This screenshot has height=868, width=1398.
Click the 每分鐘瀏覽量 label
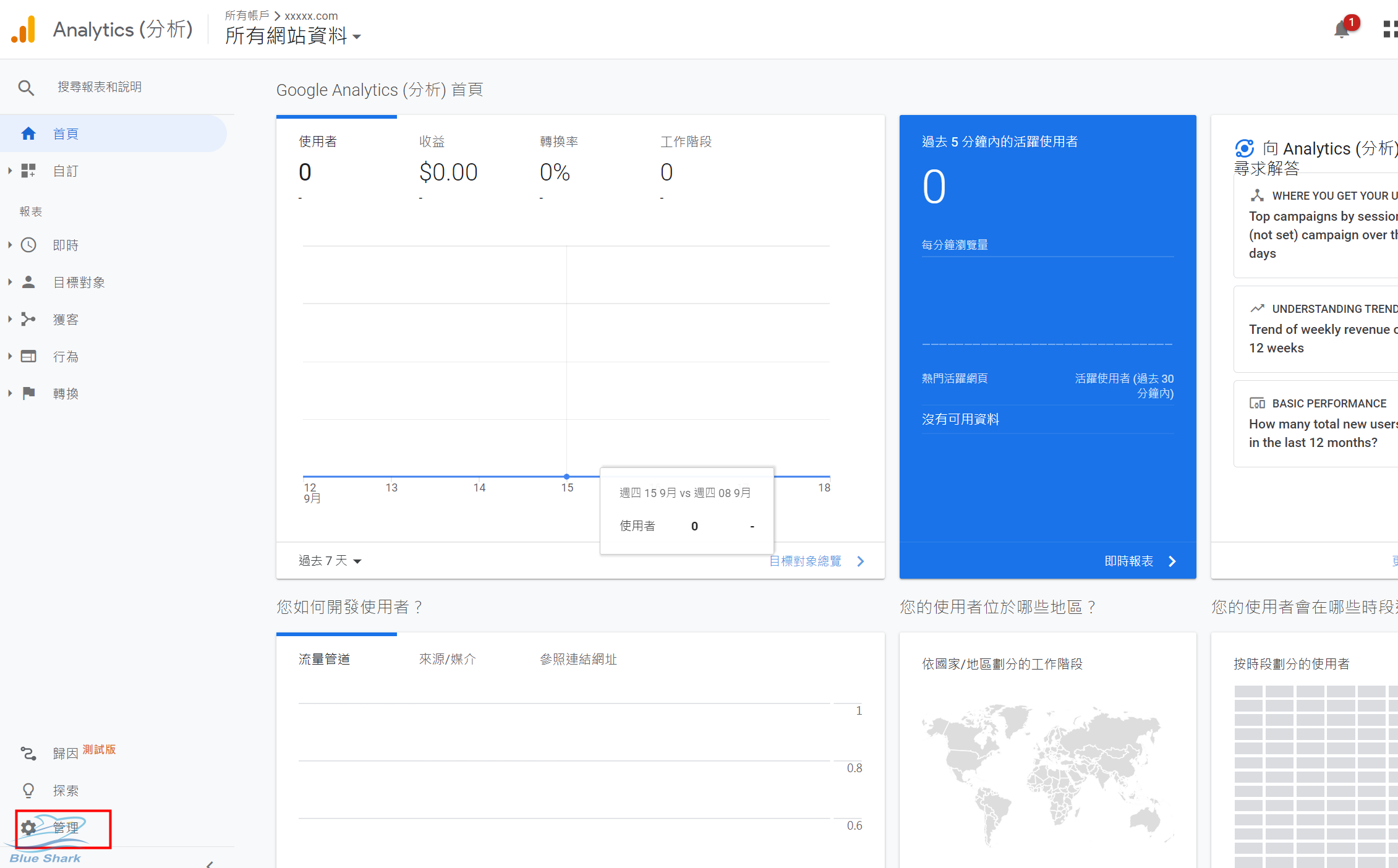pyautogui.click(x=955, y=245)
